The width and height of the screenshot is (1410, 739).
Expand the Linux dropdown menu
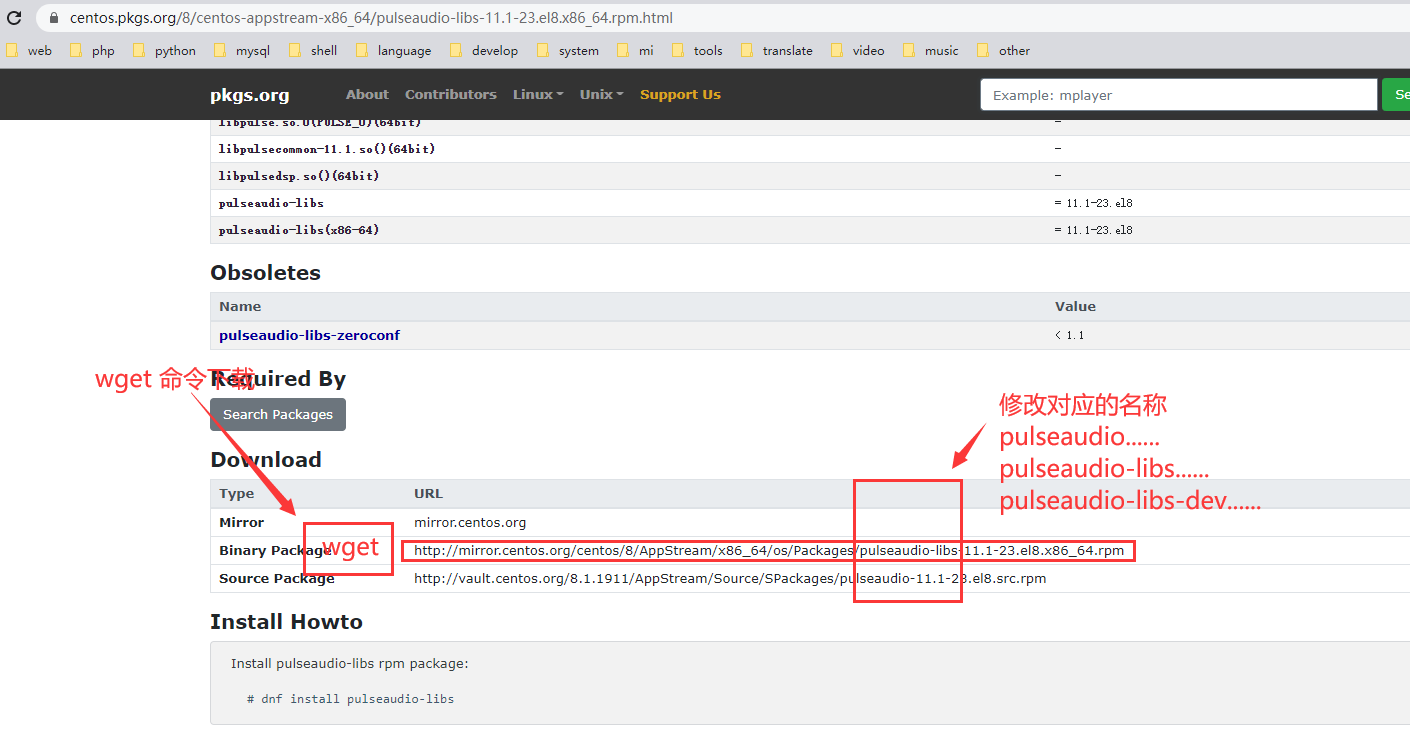538,94
